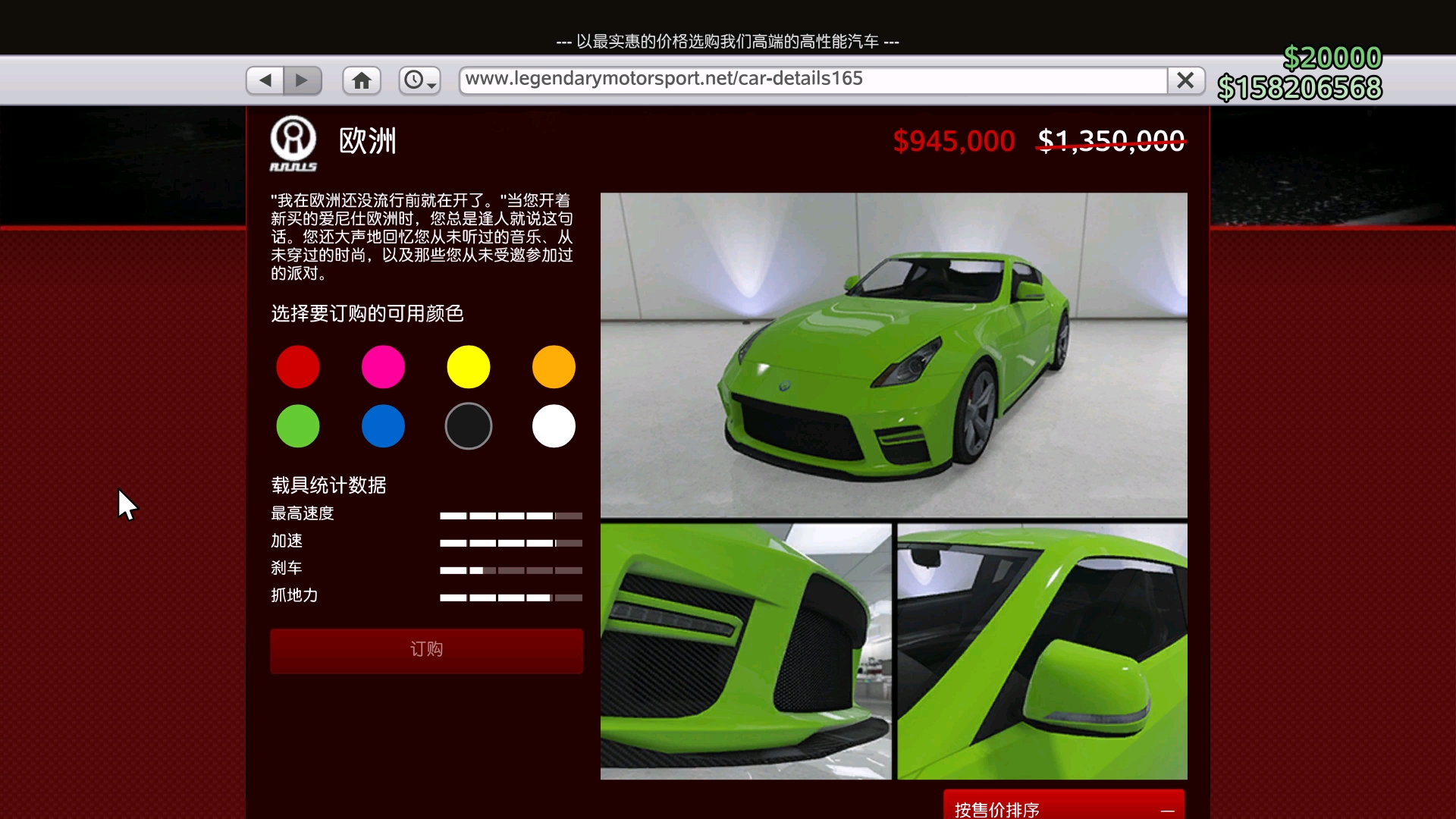The image size is (1456, 819).
Task: Open the browsing history clock icon
Action: coord(415,79)
